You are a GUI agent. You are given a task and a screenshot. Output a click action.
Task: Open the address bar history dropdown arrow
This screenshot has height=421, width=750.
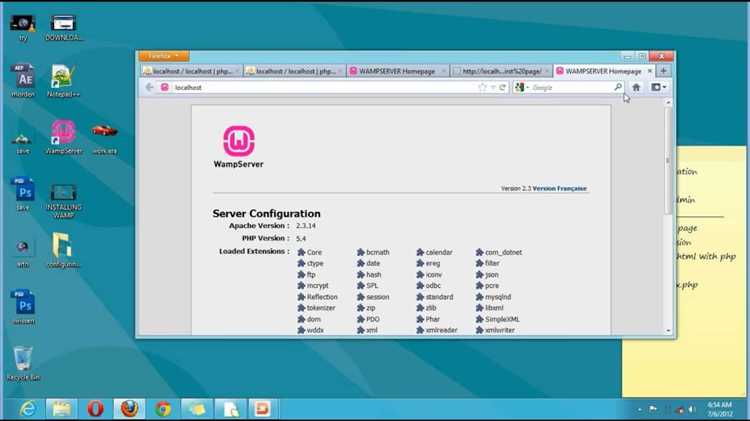[493, 88]
